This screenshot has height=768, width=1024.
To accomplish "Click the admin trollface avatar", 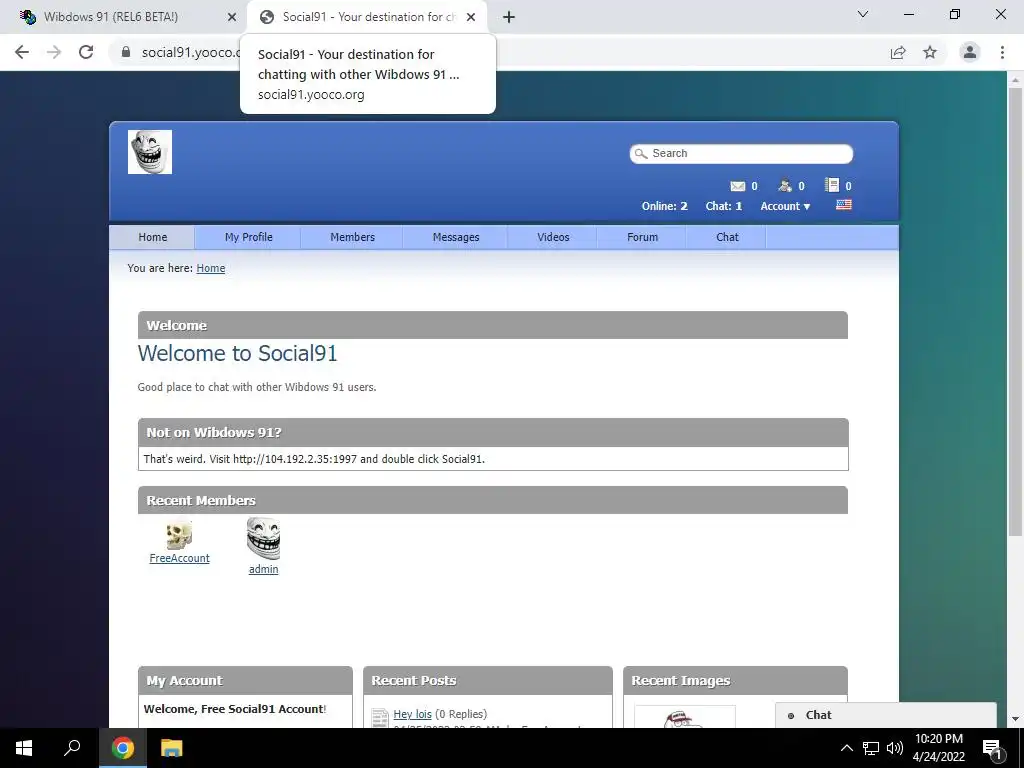I will pos(263,539).
